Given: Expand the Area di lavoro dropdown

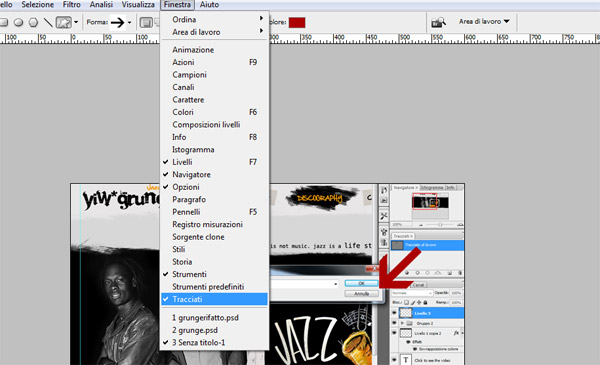Looking at the screenshot, I should (484, 21).
